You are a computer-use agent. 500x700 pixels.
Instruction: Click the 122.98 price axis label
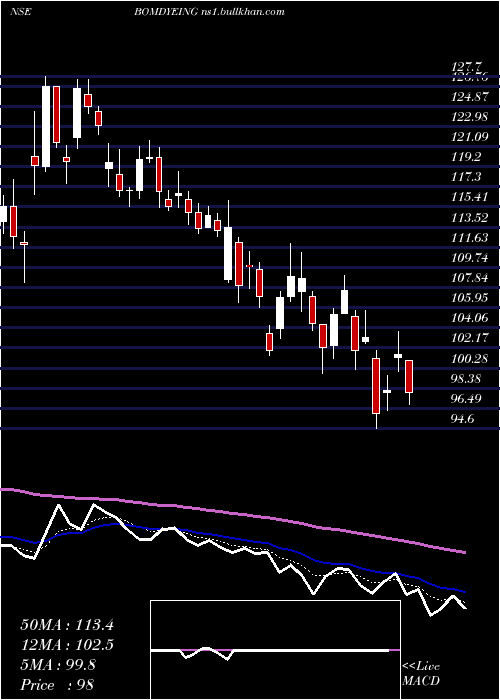470,117
